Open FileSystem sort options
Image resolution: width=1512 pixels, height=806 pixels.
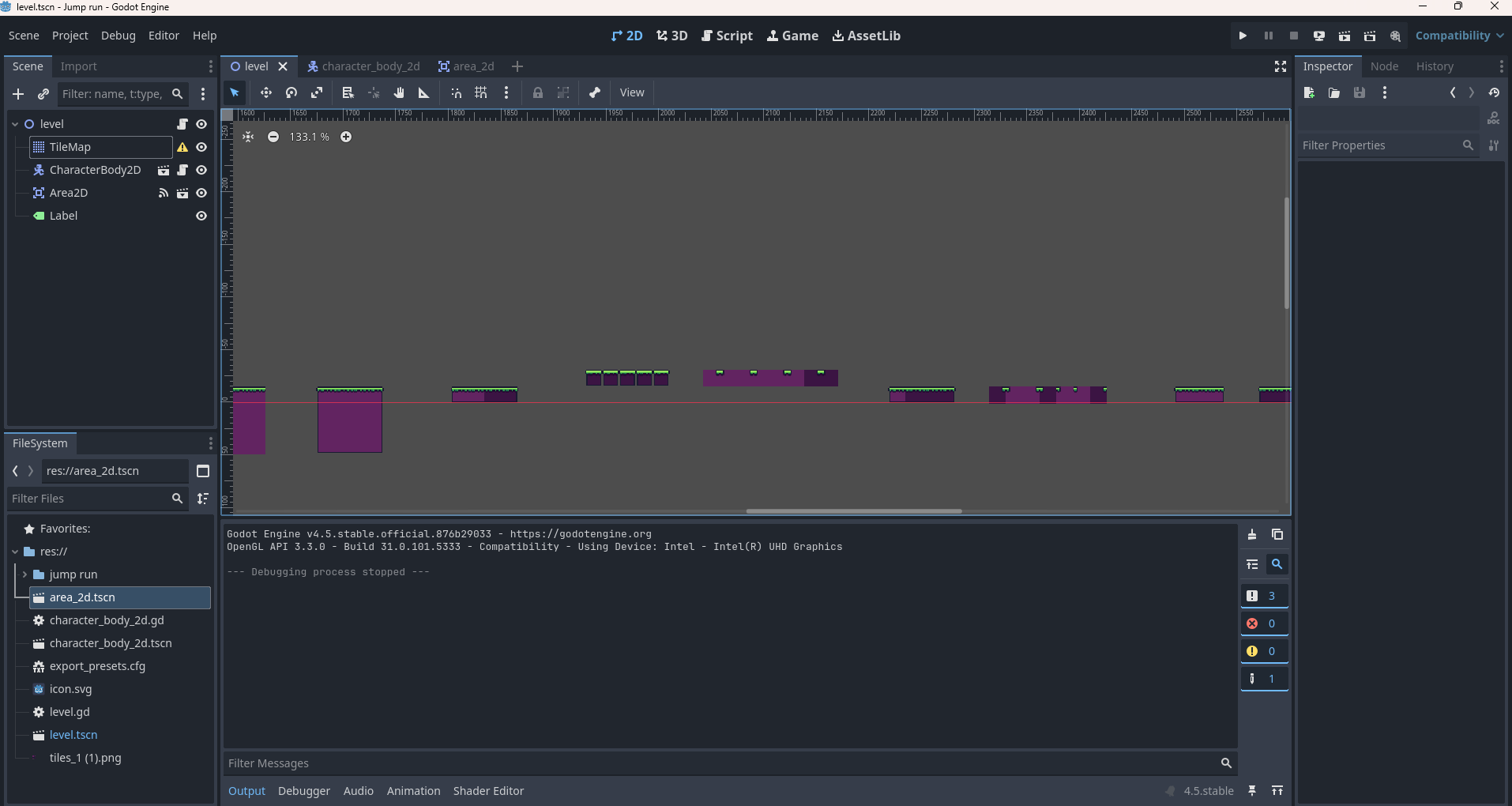(x=203, y=499)
